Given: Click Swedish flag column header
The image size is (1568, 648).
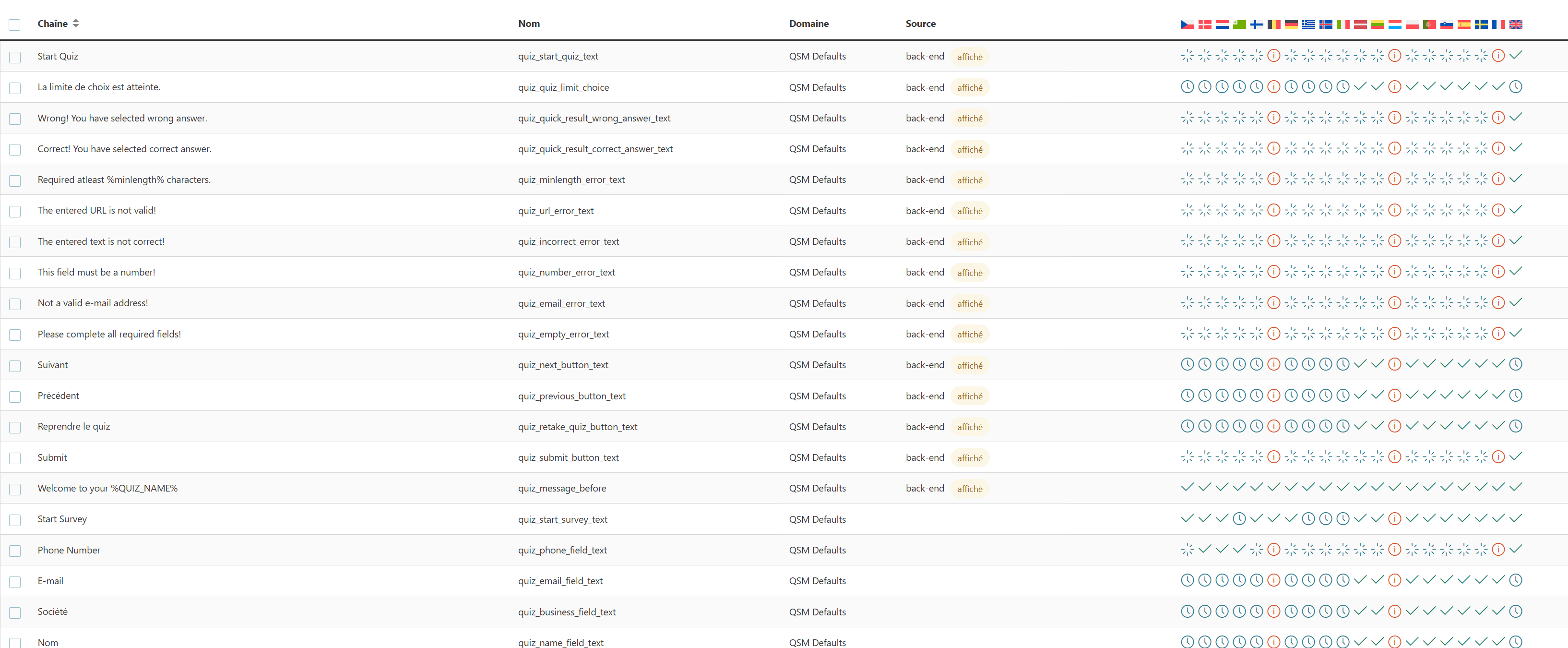Looking at the screenshot, I should point(1481,24).
